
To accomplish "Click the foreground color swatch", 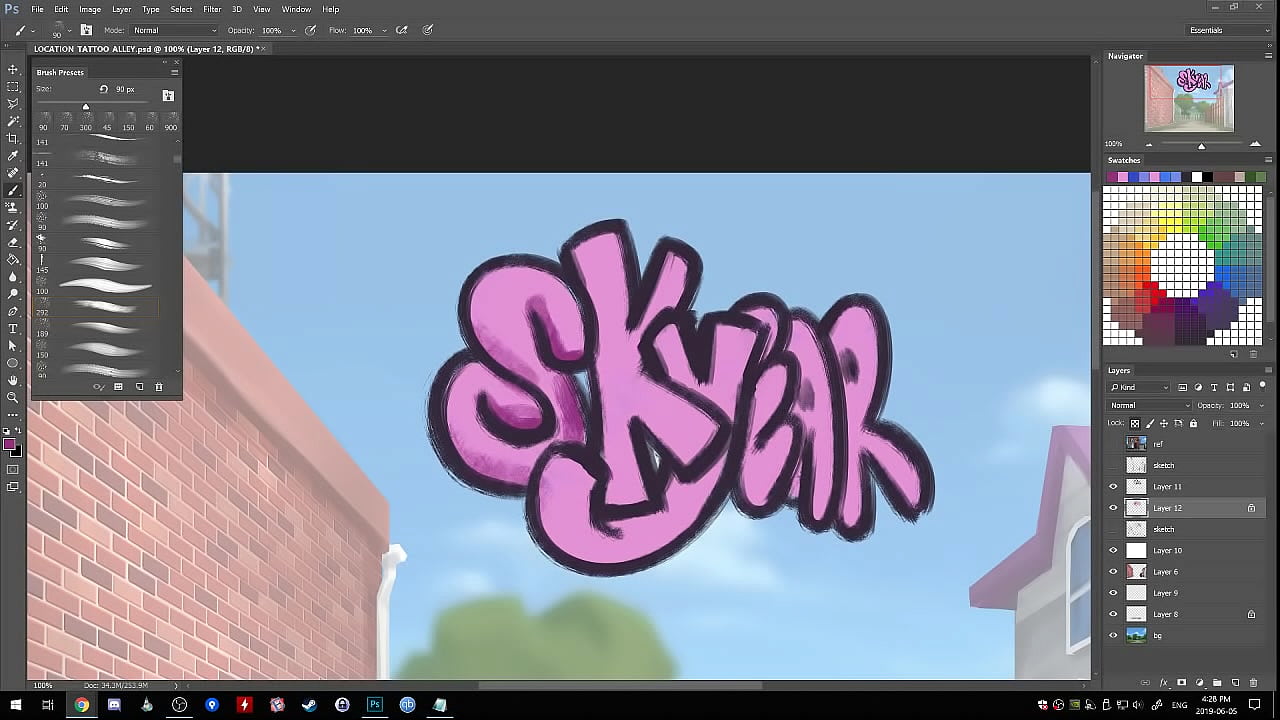I will (9, 444).
